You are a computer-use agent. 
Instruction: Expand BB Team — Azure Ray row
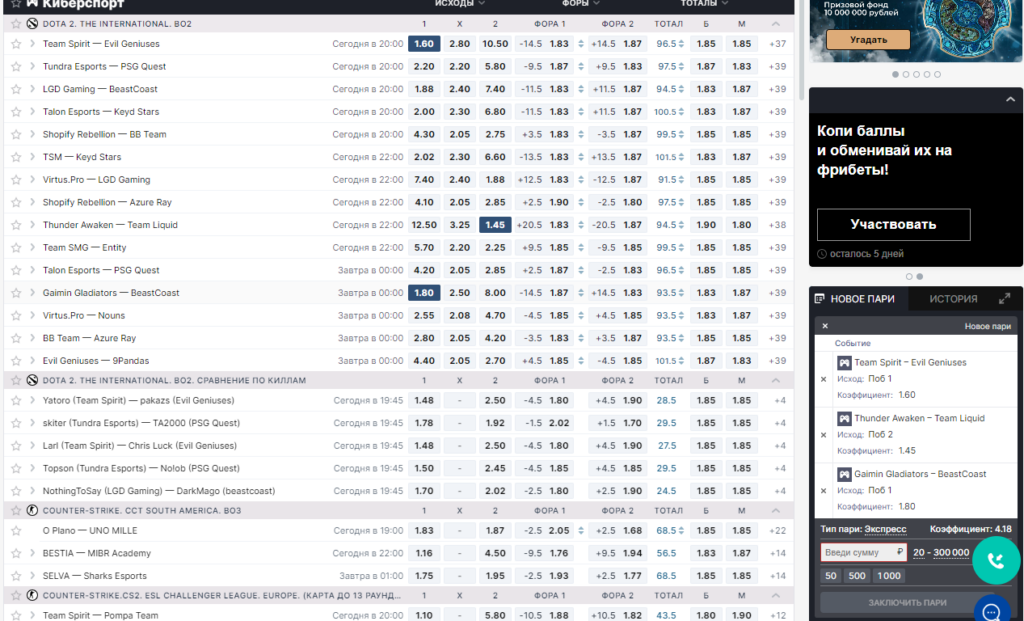pos(32,338)
